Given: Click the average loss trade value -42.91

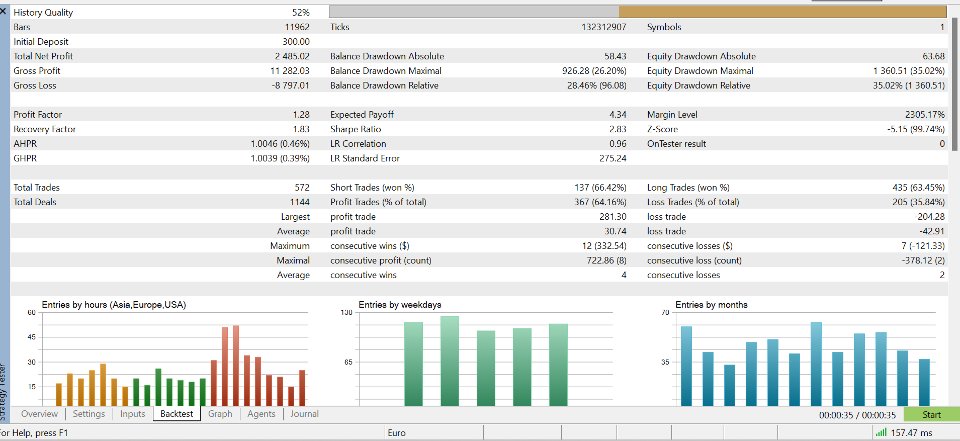Looking at the screenshot, I should pyautogui.click(x=932, y=232).
